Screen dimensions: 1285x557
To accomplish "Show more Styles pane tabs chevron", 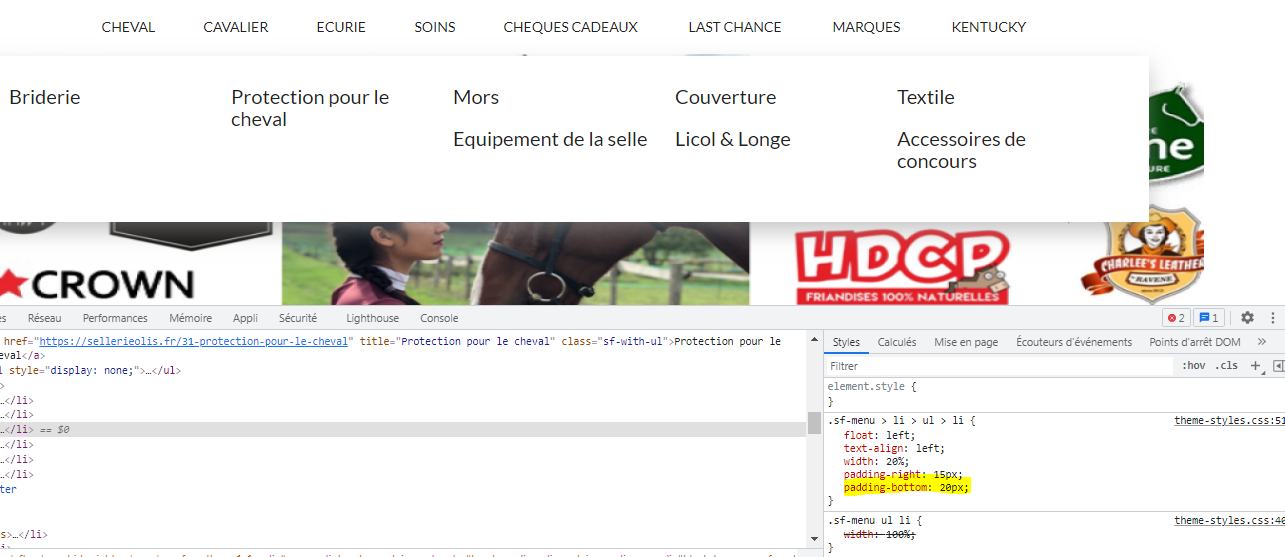I will pyautogui.click(x=1262, y=342).
